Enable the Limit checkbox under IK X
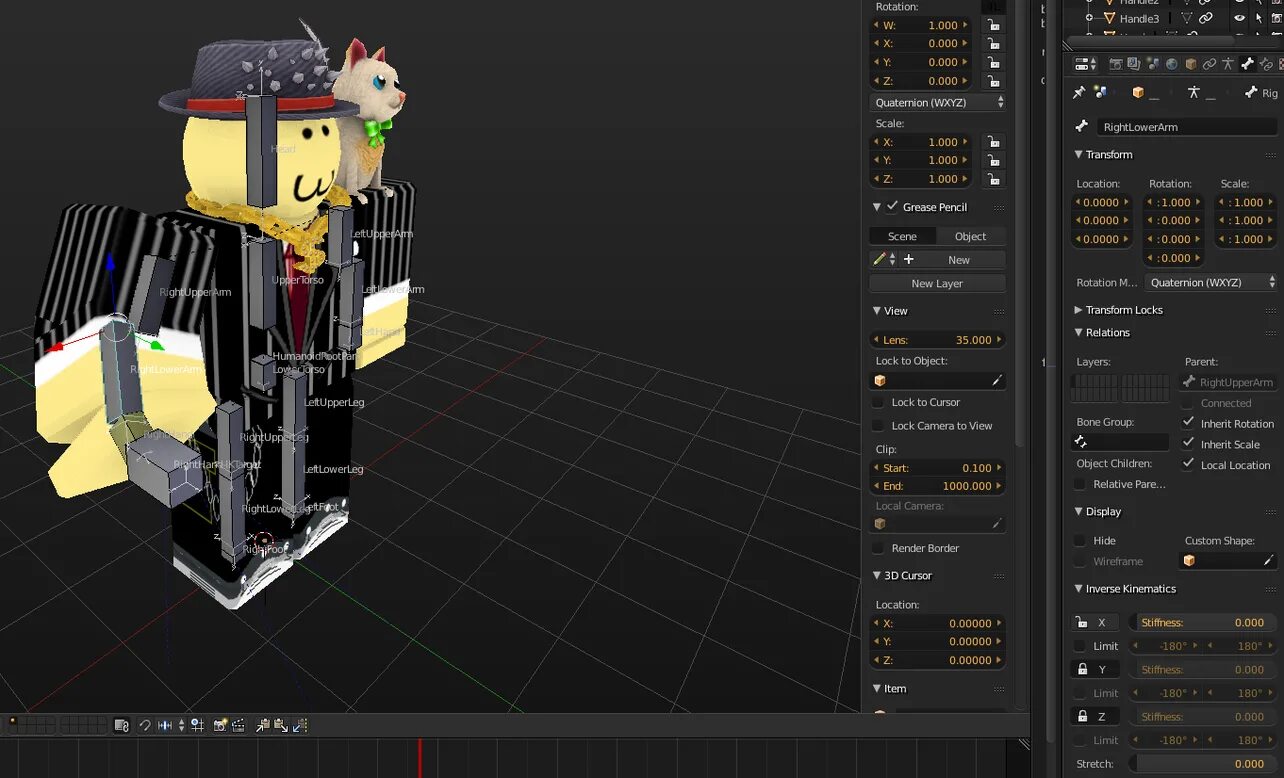Screen dimensions: 1284x778 click(1080, 646)
